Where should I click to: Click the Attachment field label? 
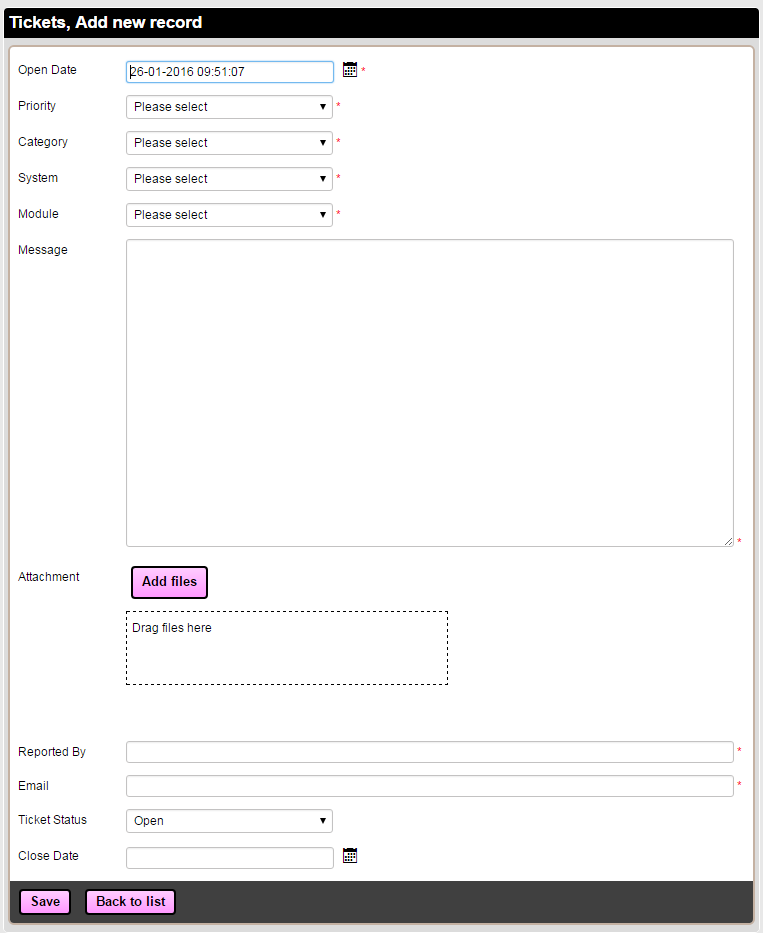point(48,577)
